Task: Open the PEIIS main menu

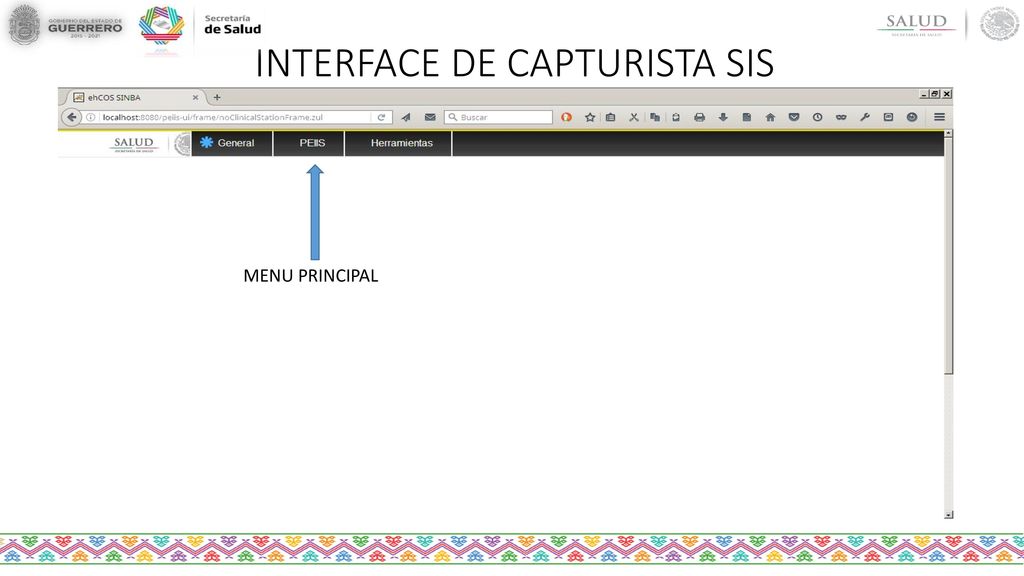Action: click(309, 143)
